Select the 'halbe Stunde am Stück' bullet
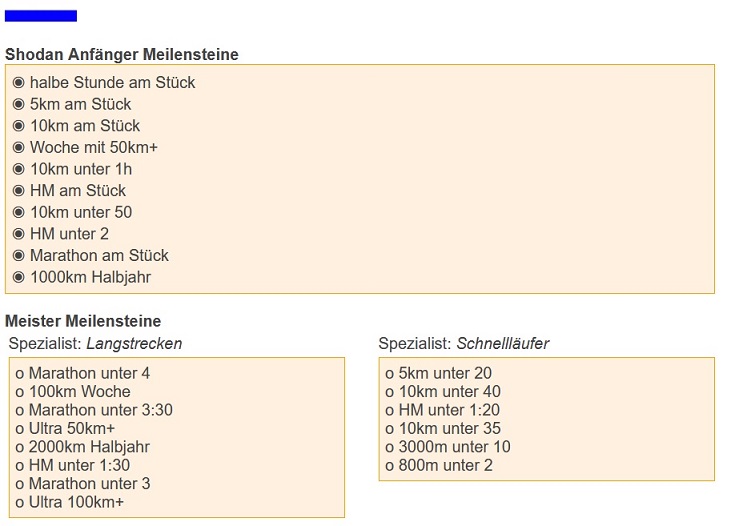Screen dimensions: 747x526 (x=18, y=83)
